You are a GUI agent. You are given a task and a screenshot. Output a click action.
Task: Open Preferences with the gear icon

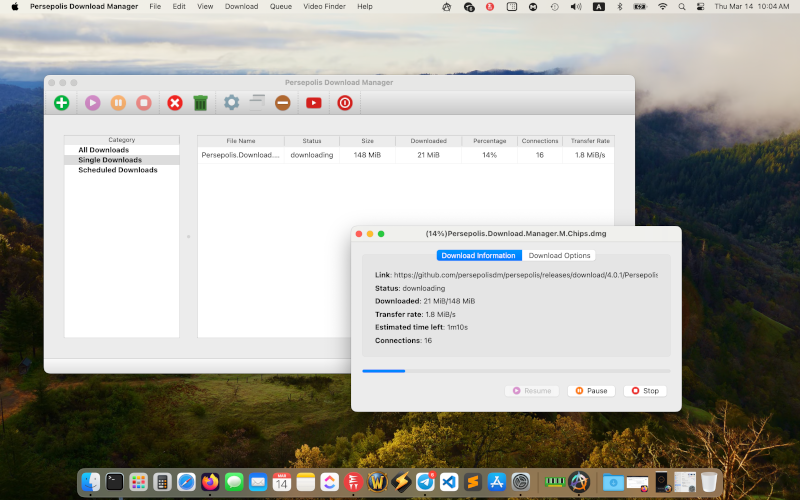click(232, 103)
